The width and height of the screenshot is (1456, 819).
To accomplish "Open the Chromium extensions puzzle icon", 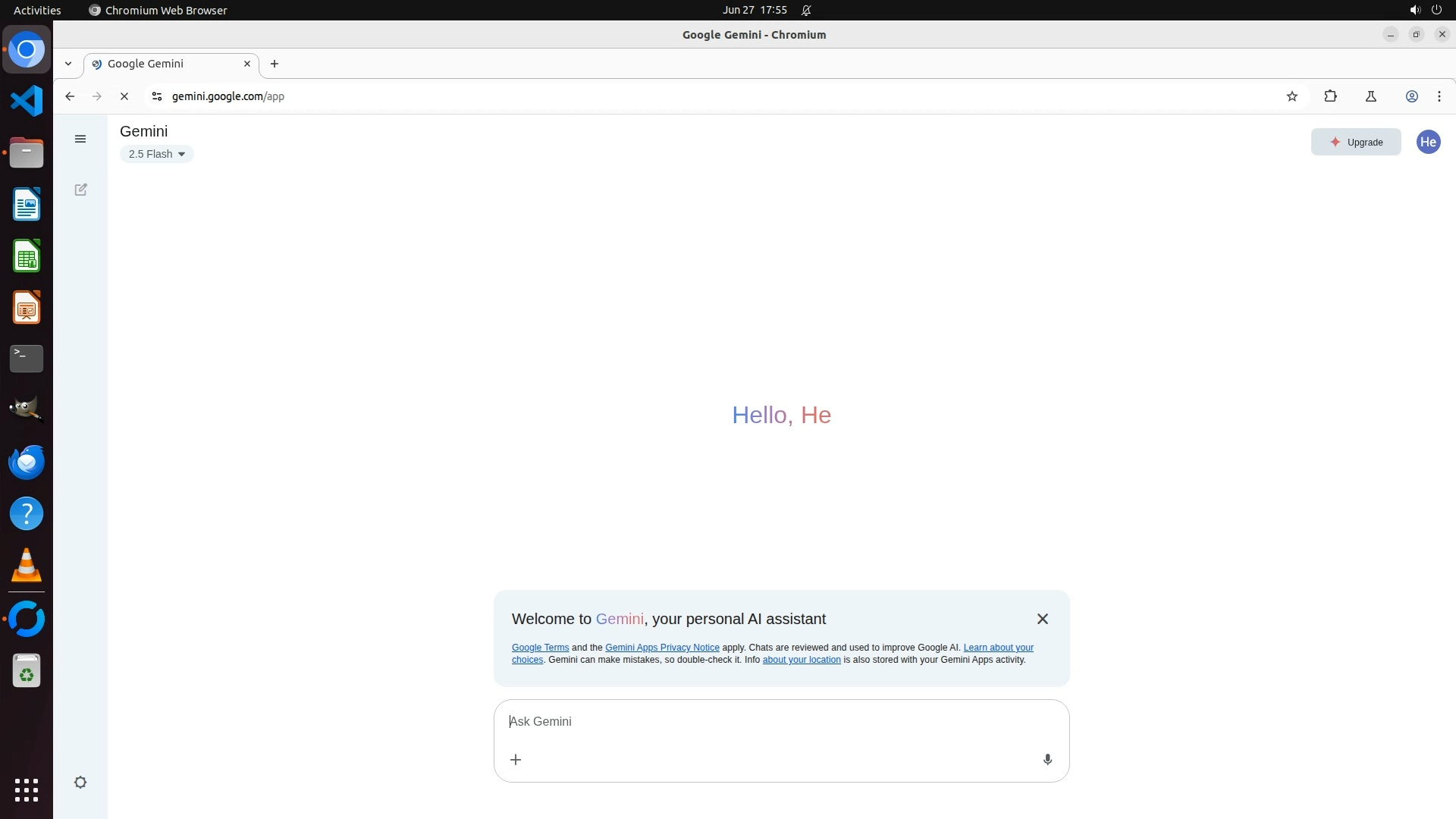I will coord(1330,96).
